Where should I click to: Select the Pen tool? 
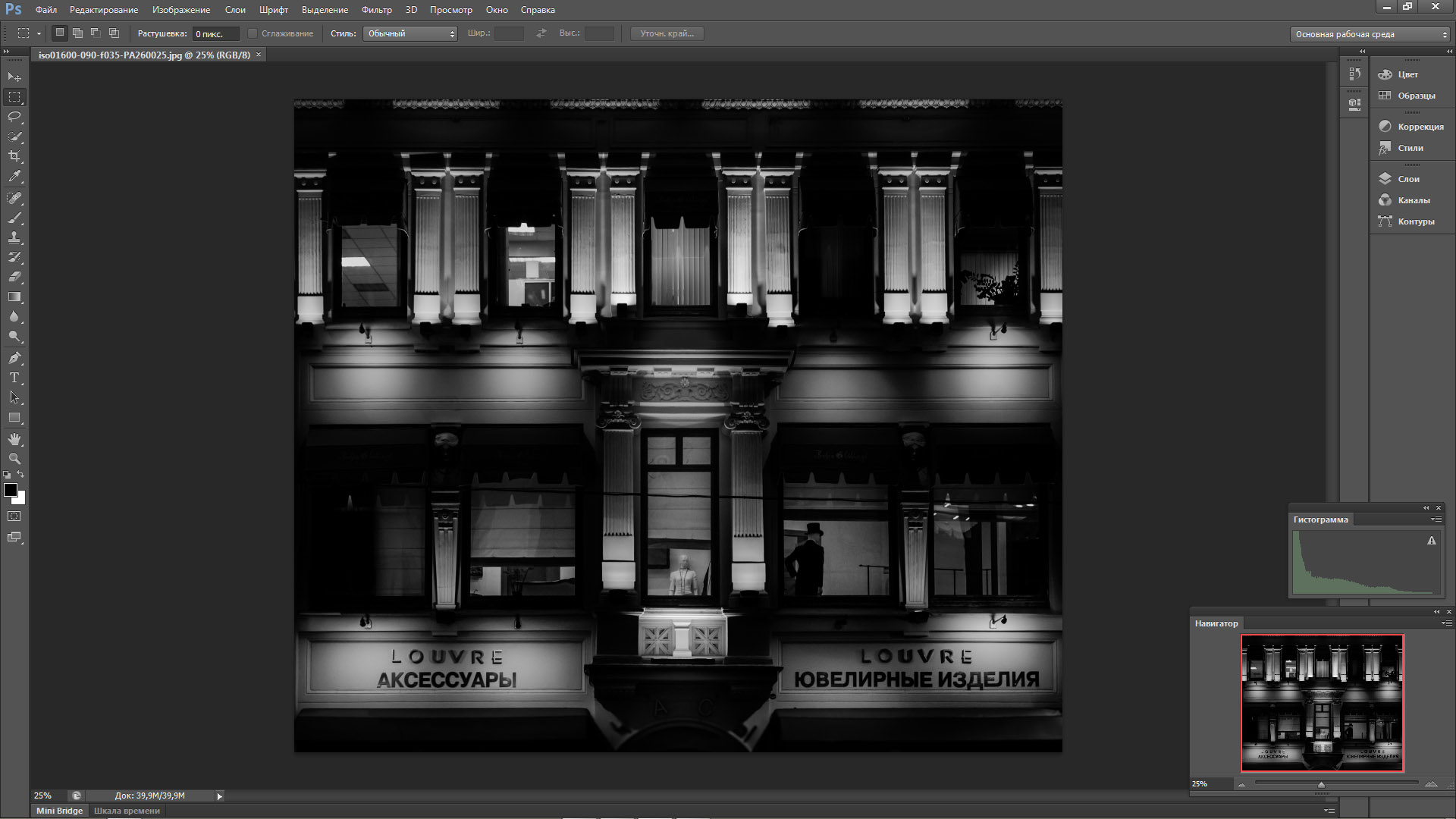click(x=14, y=357)
